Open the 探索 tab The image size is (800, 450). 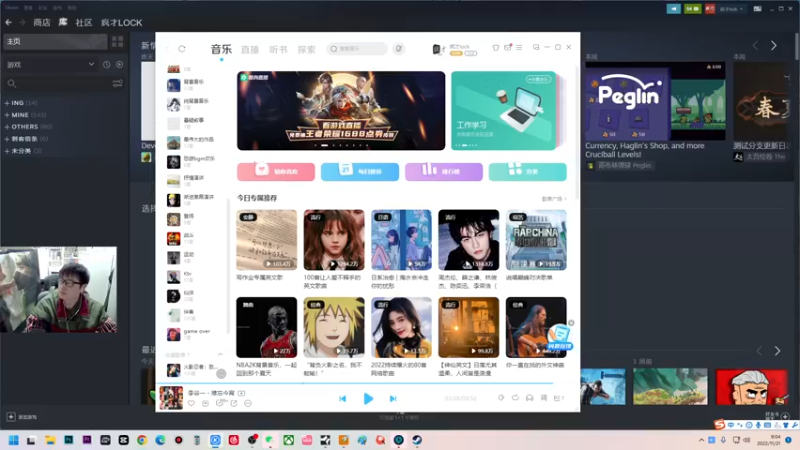[307, 49]
